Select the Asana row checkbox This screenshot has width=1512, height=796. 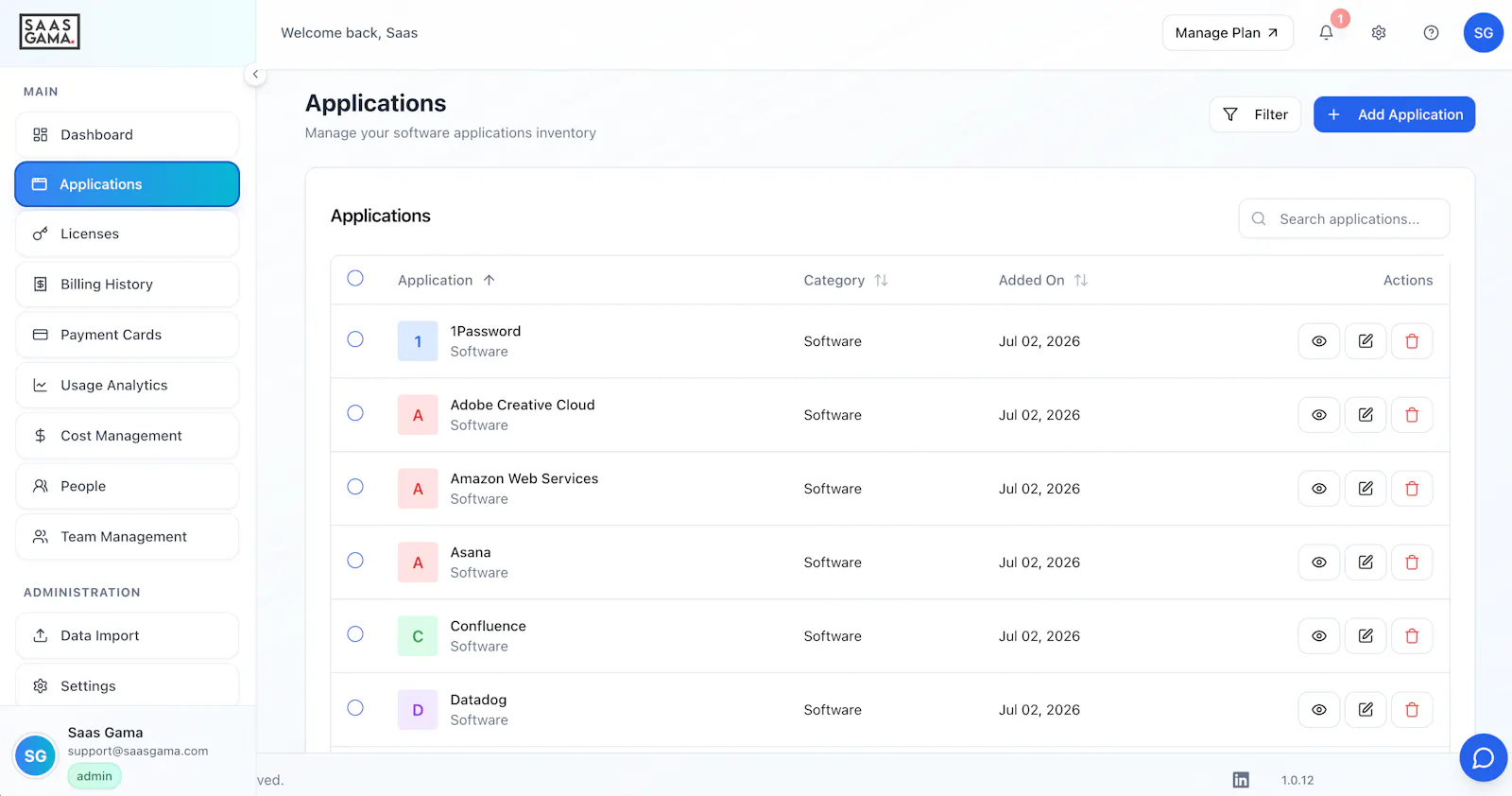coord(355,561)
